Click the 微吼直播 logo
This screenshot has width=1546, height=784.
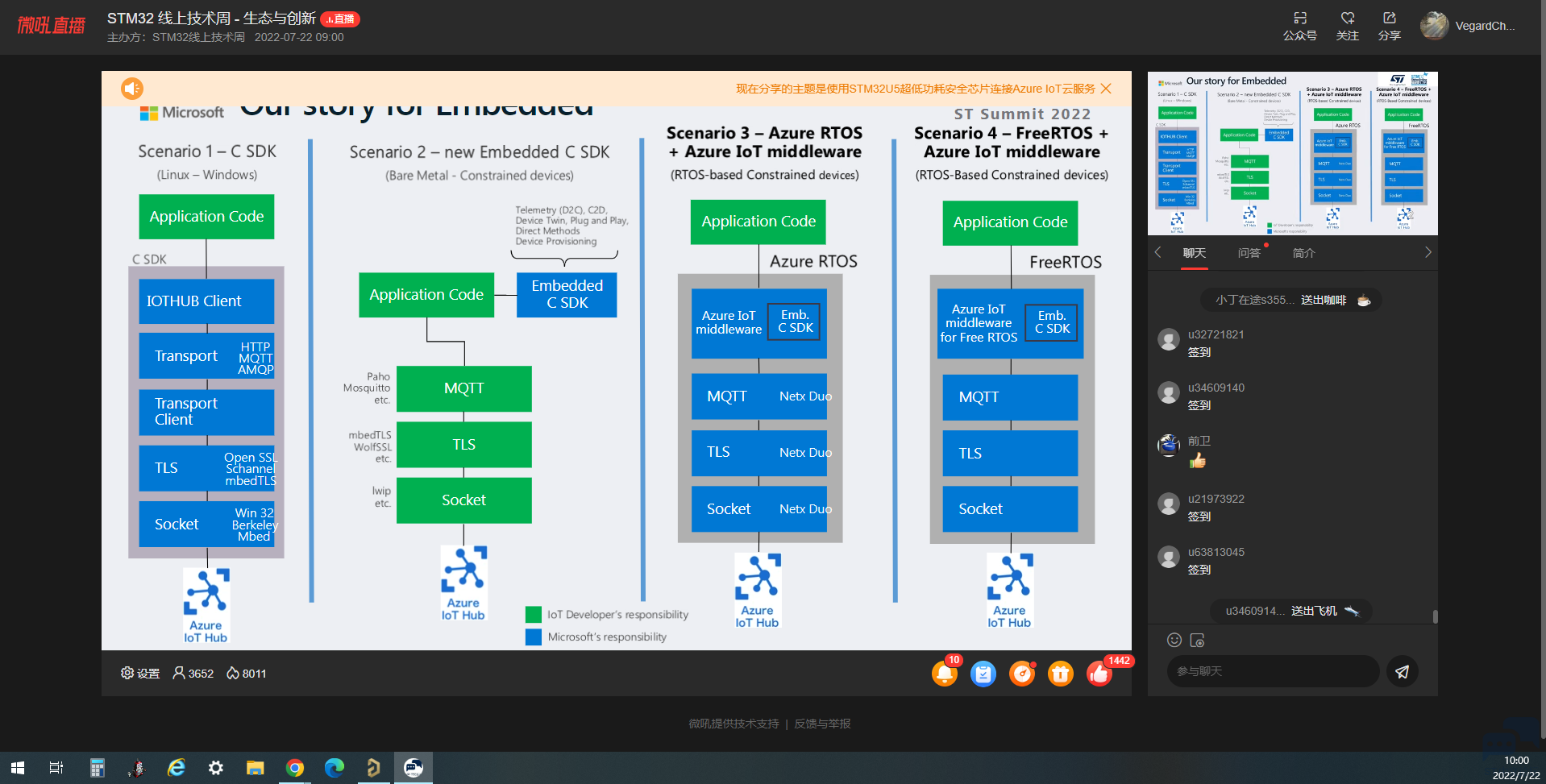[x=52, y=26]
